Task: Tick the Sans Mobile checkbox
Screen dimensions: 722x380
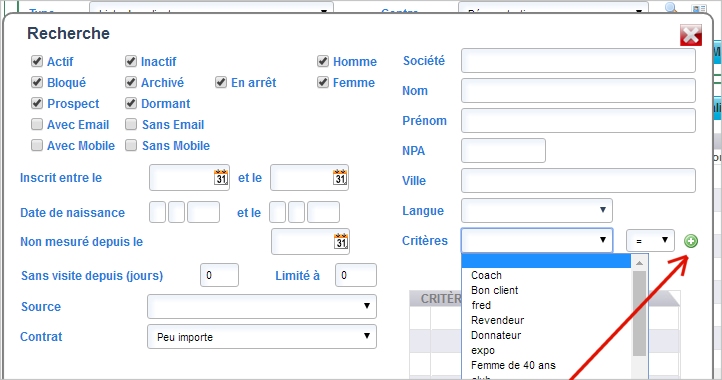Action: [x=131, y=145]
